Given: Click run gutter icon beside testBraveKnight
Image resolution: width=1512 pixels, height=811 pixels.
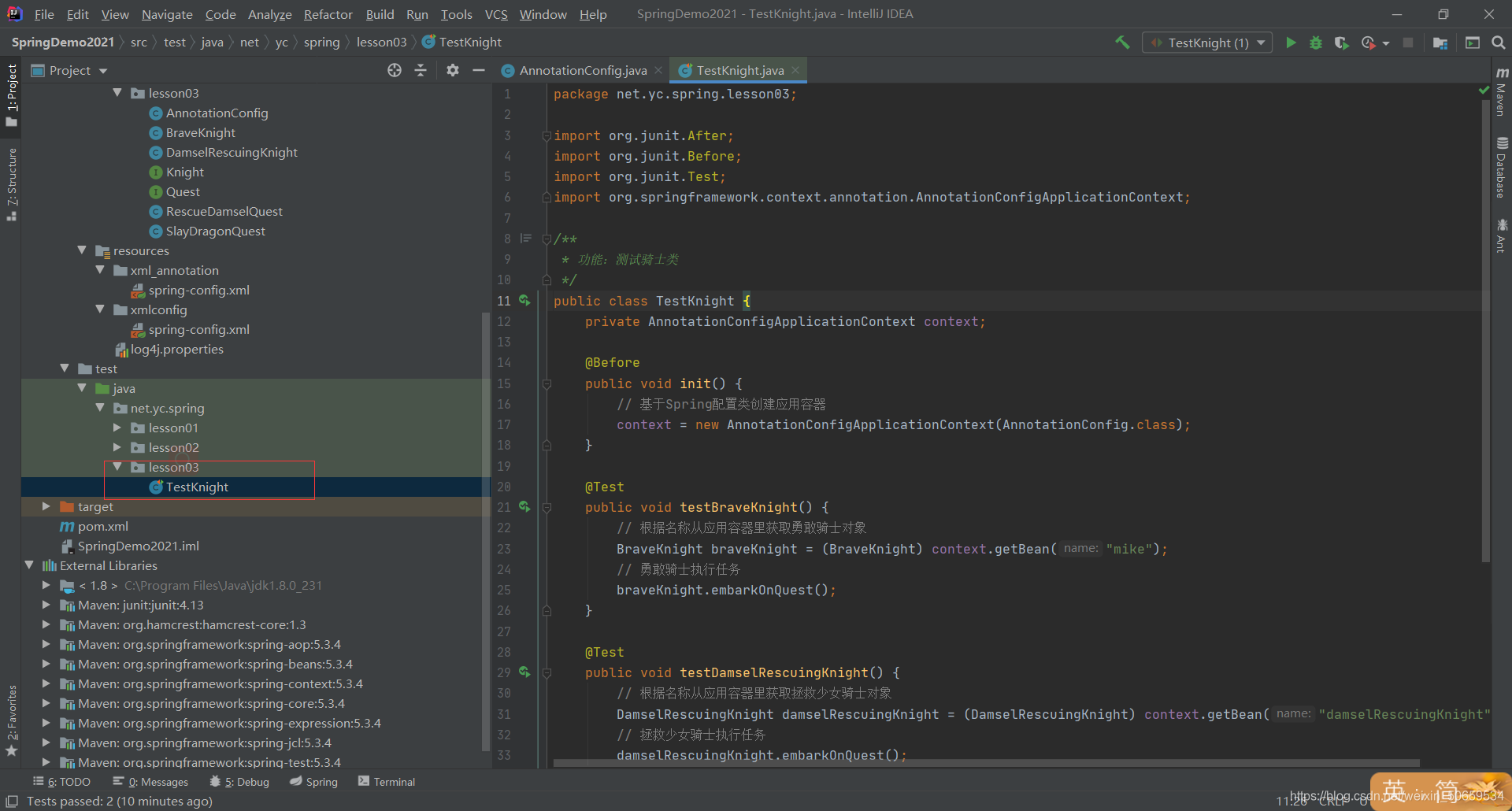Looking at the screenshot, I should click(524, 507).
